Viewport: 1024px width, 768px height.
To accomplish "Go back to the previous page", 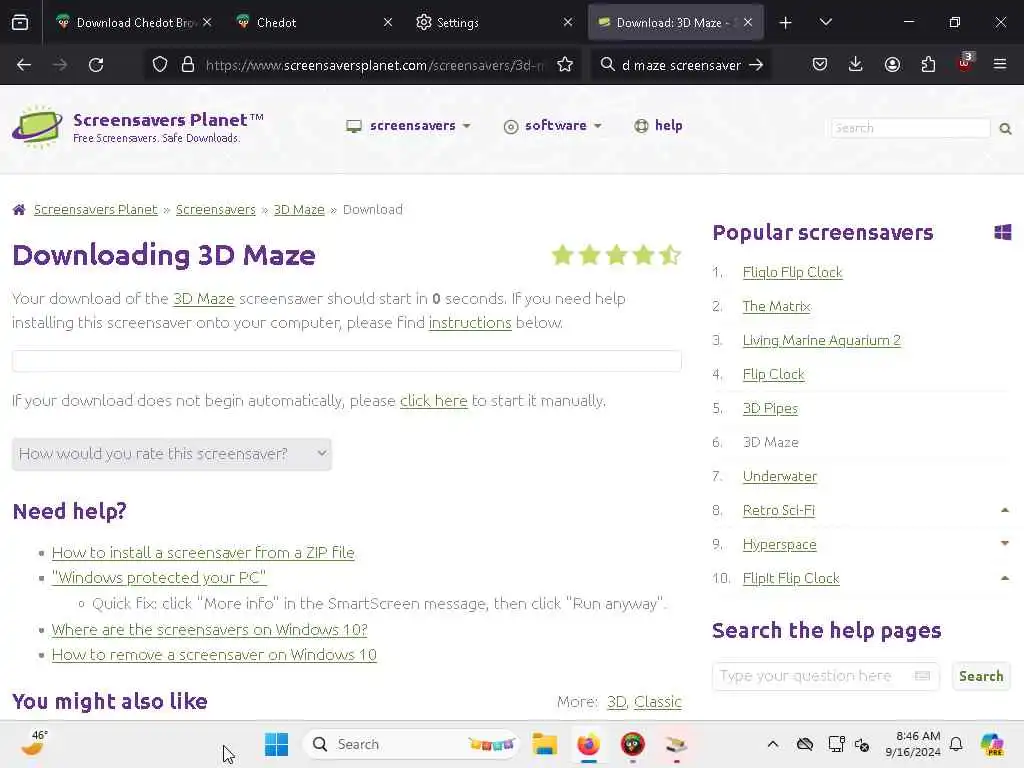I will click(x=24, y=65).
